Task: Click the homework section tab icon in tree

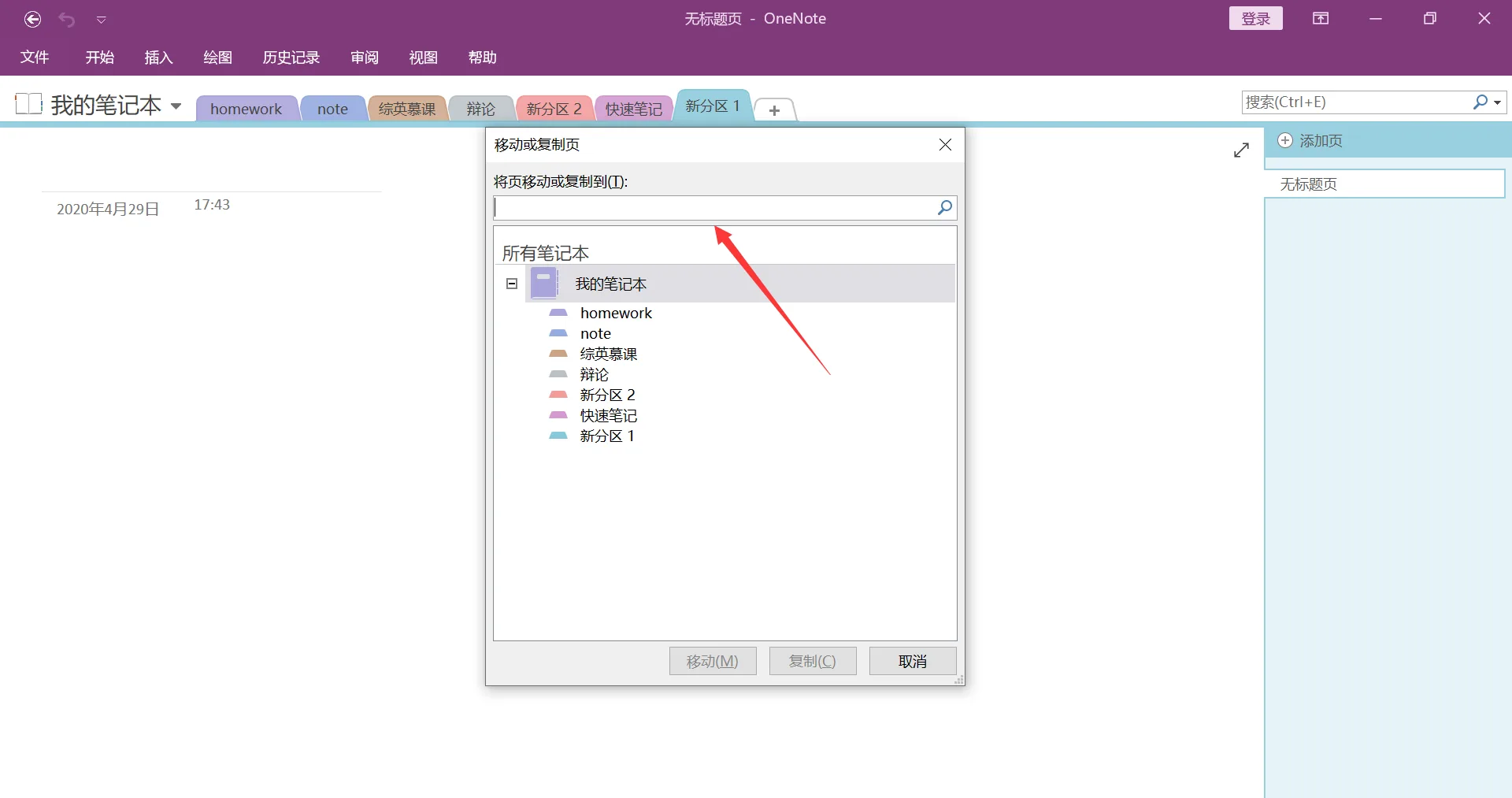Action: [x=558, y=313]
